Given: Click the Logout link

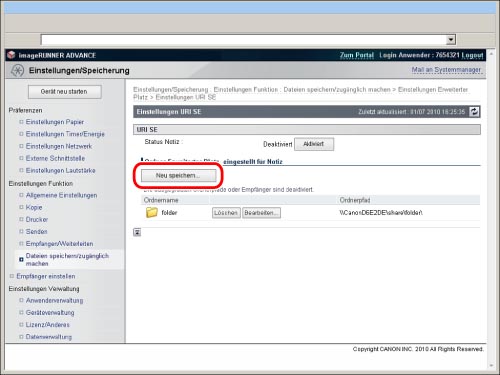Looking at the screenshot, I should (x=472, y=55).
